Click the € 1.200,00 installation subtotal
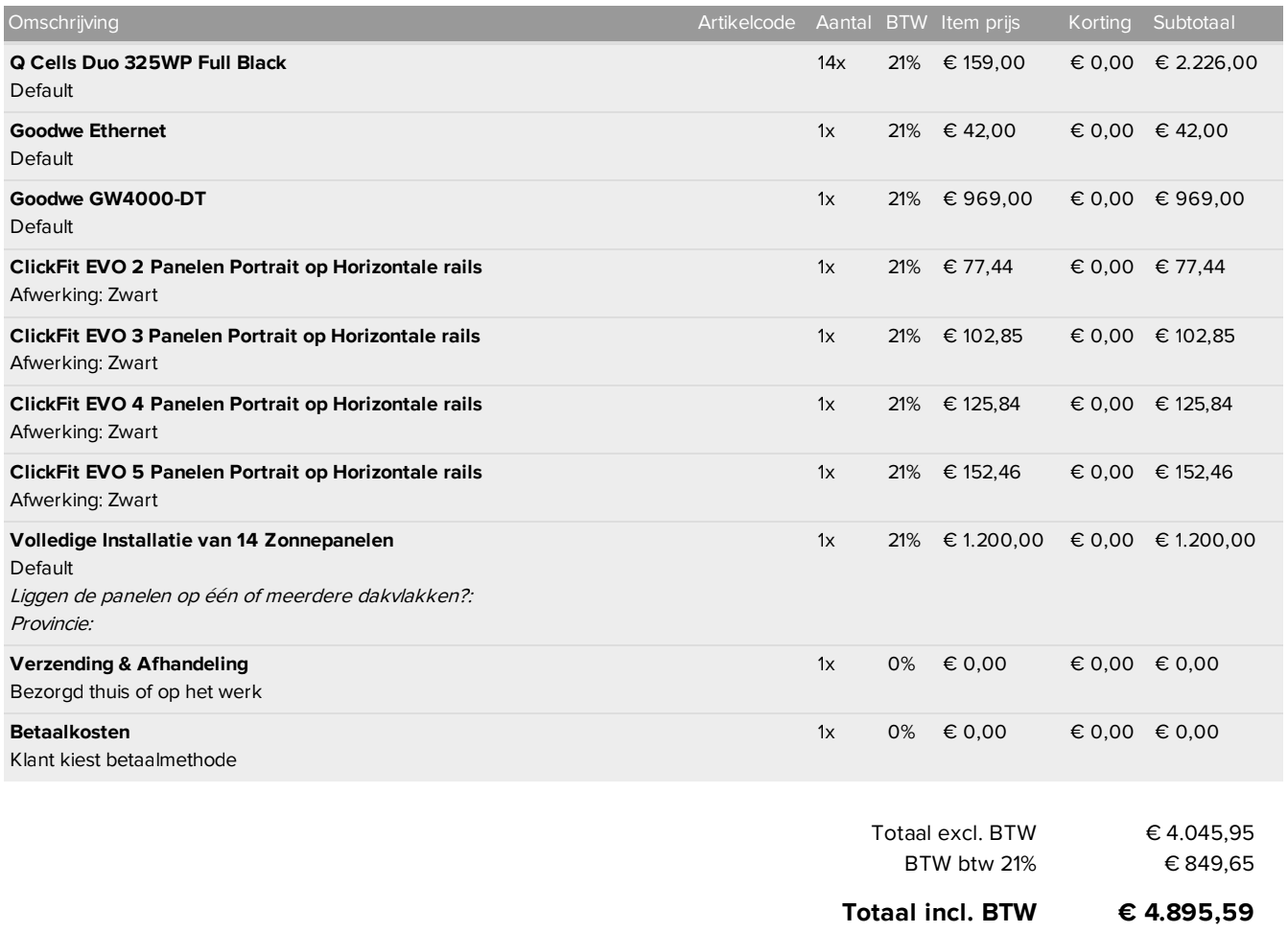The height and width of the screenshot is (933, 1288). 1204,541
